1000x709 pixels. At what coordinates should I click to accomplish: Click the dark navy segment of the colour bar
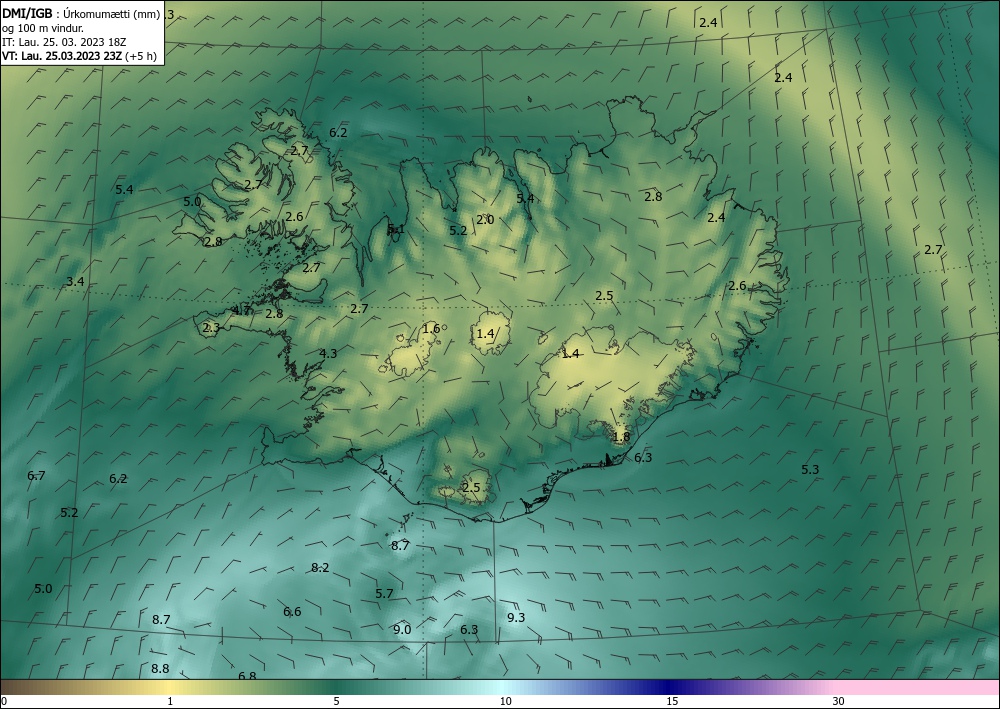coord(670,687)
